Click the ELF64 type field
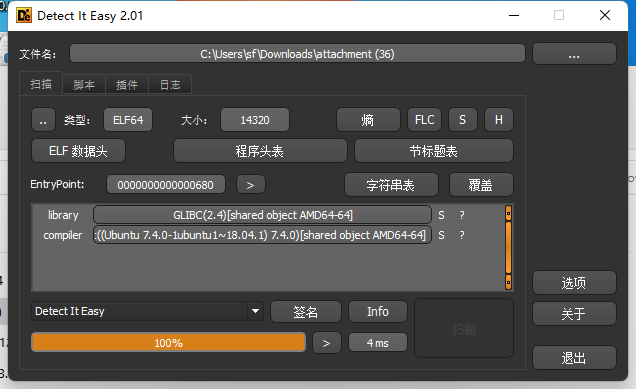This screenshot has width=636, height=389. tap(128, 120)
